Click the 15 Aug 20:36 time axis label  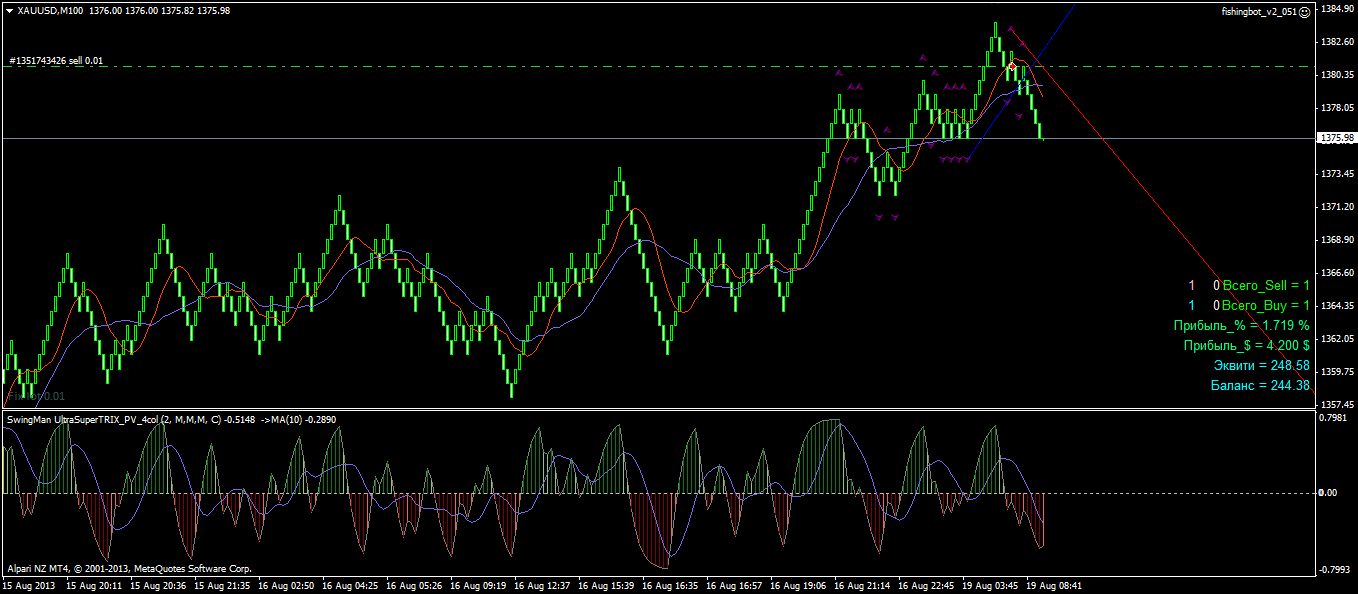[x=159, y=585]
